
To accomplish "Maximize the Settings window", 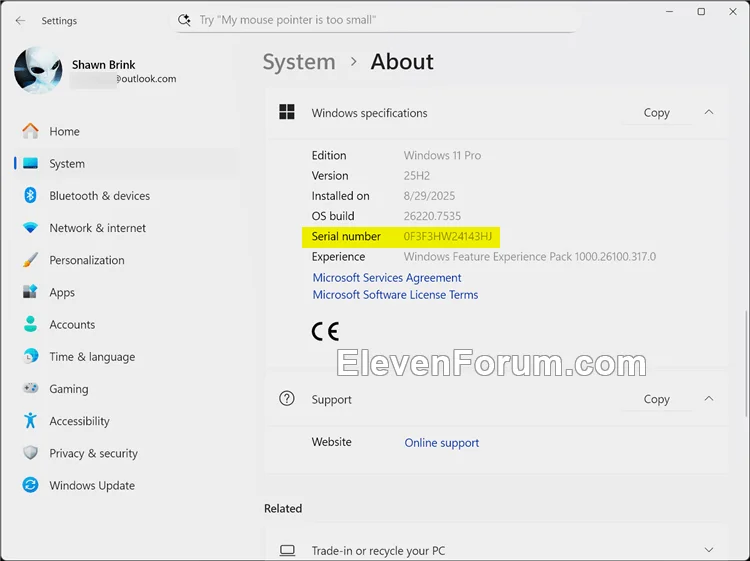I will [701, 11].
